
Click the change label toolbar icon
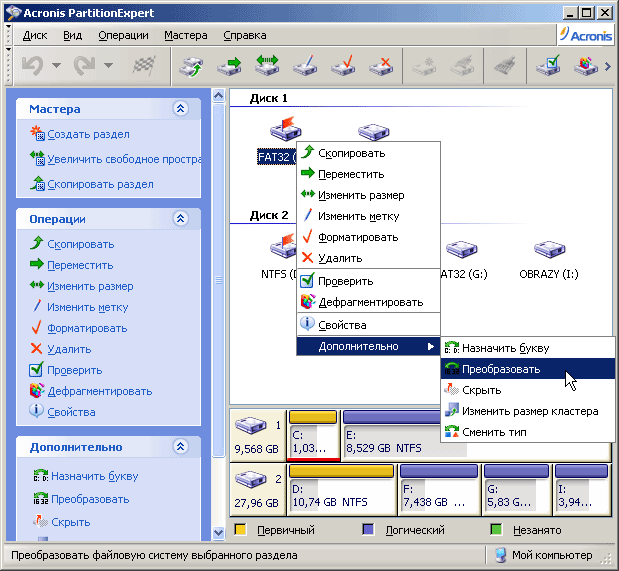point(305,66)
